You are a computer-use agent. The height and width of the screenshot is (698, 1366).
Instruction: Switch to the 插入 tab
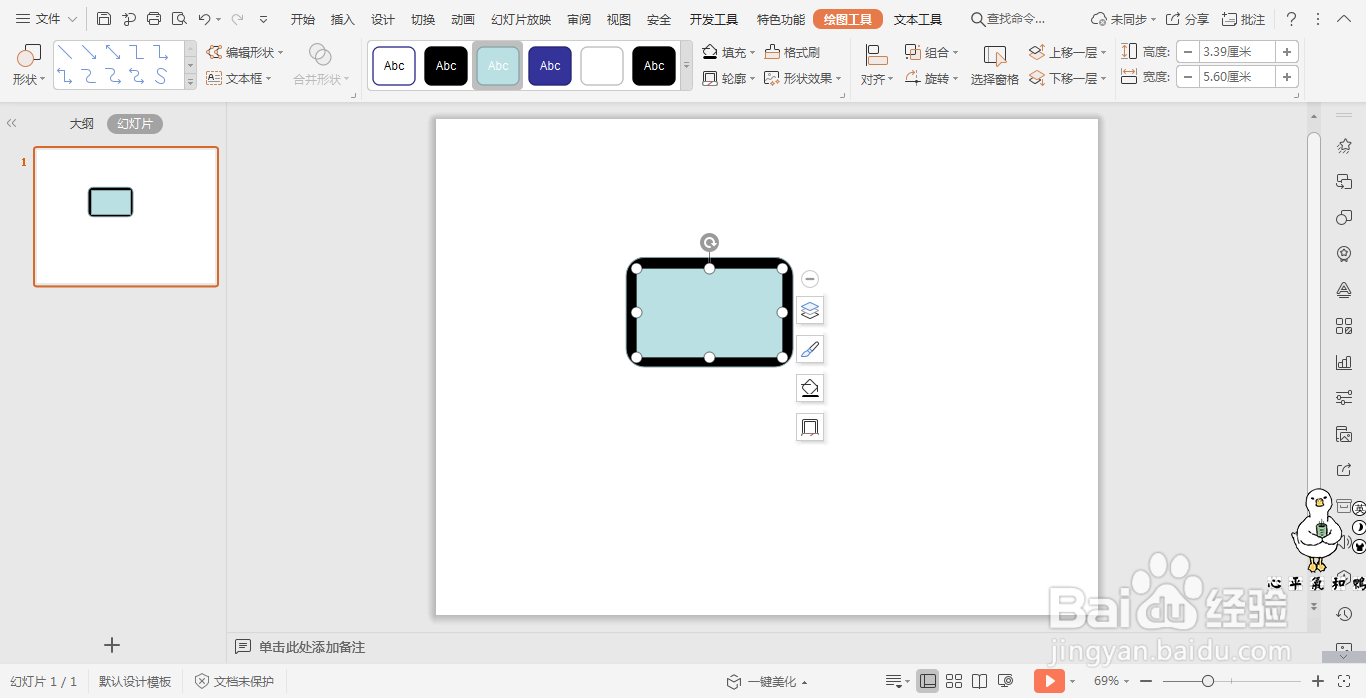343,19
